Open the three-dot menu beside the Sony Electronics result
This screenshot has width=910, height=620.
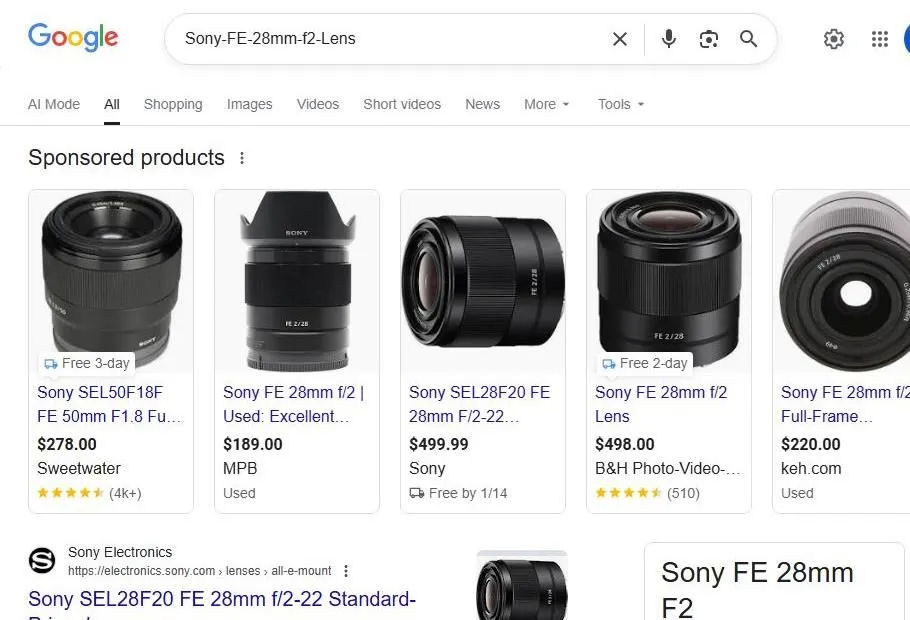(x=345, y=570)
